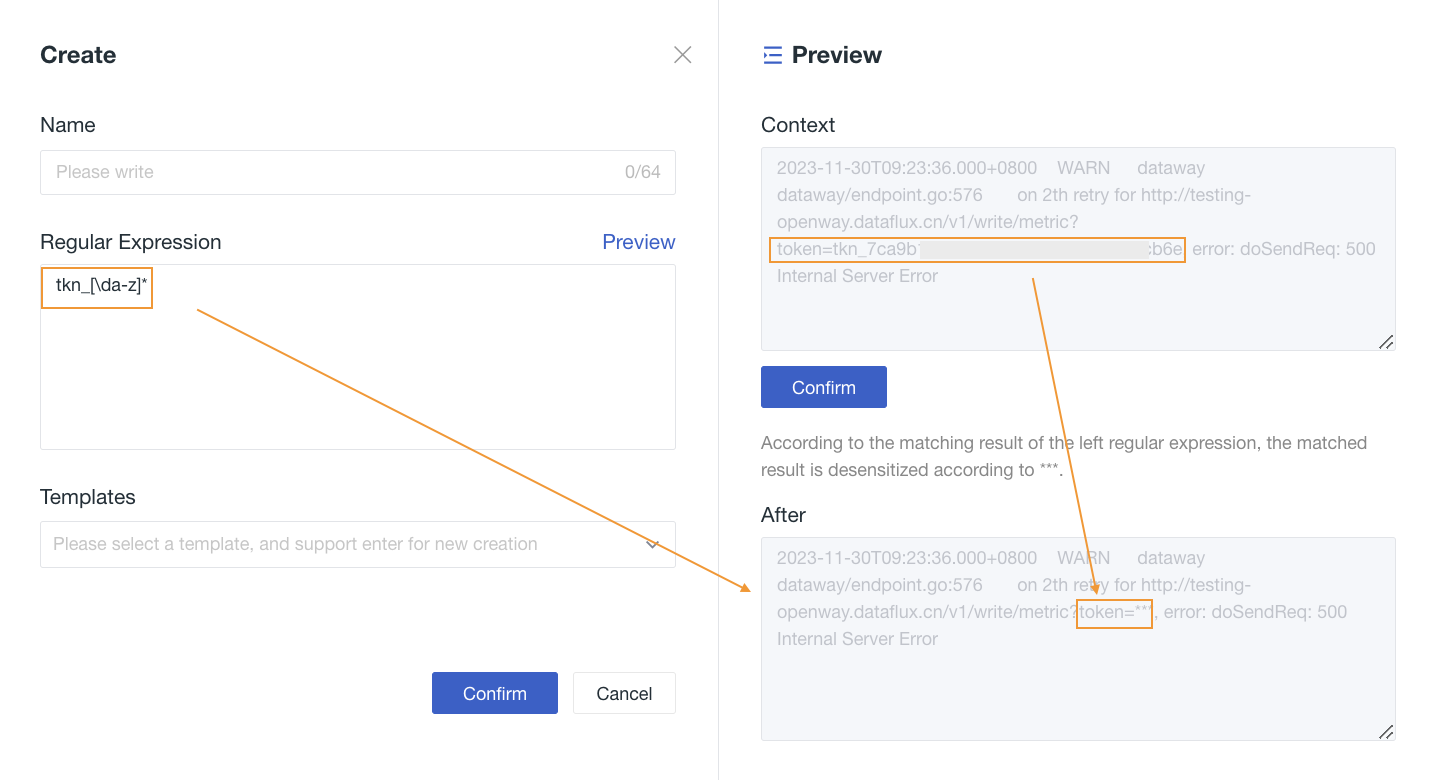Click the masked token=*** text in After

pyautogui.click(x=1115, y=612)
